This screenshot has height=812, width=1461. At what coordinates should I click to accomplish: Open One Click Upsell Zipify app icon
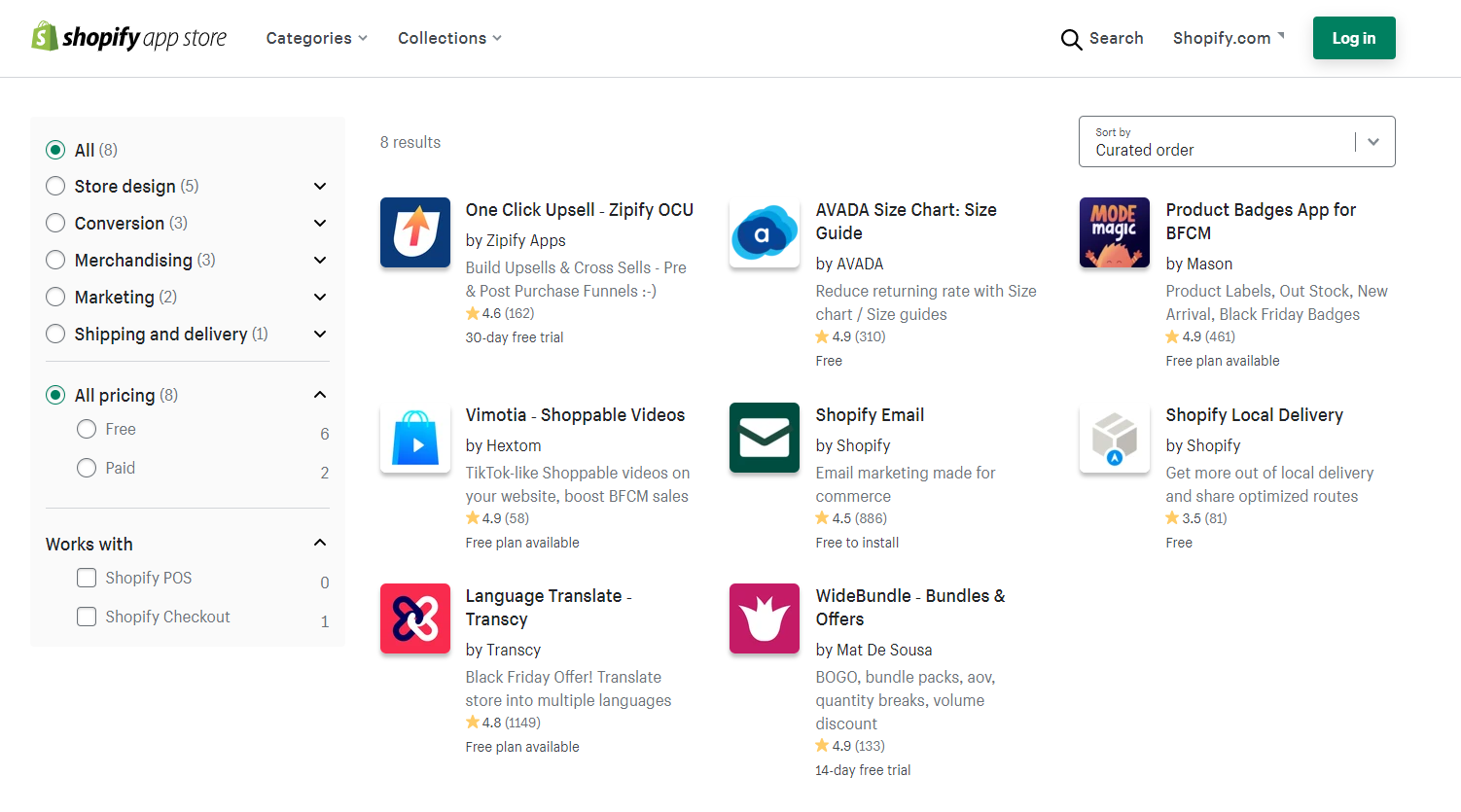[x=415, y=232]
